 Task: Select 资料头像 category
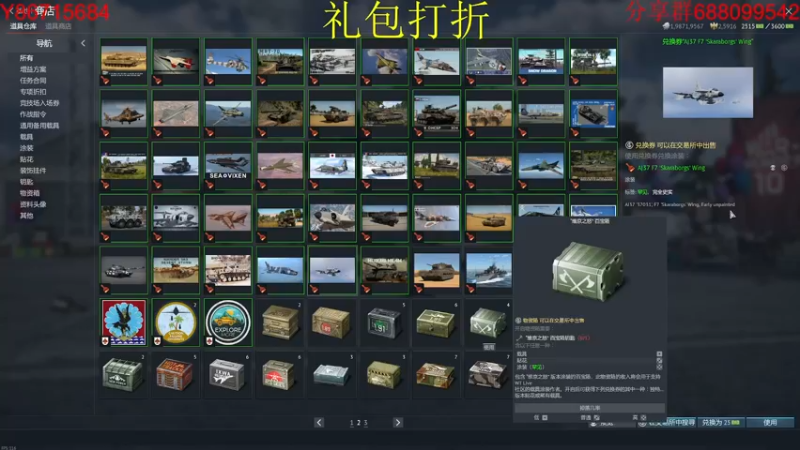pos(33,204)
